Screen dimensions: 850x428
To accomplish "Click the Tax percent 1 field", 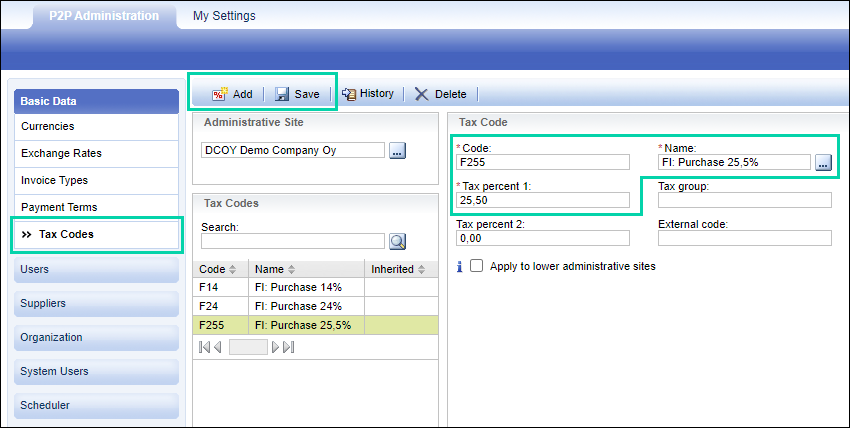I will [x=543, y=201].
